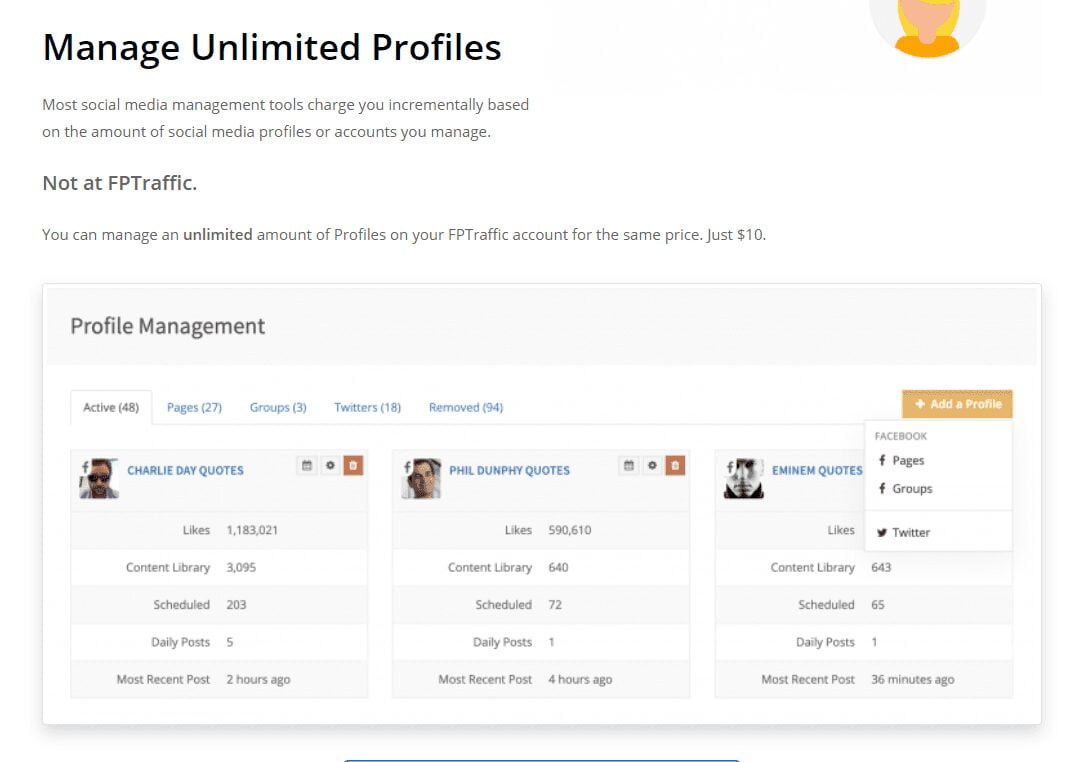Open the Eminem Quotes profile link

[x=817, y=470]
